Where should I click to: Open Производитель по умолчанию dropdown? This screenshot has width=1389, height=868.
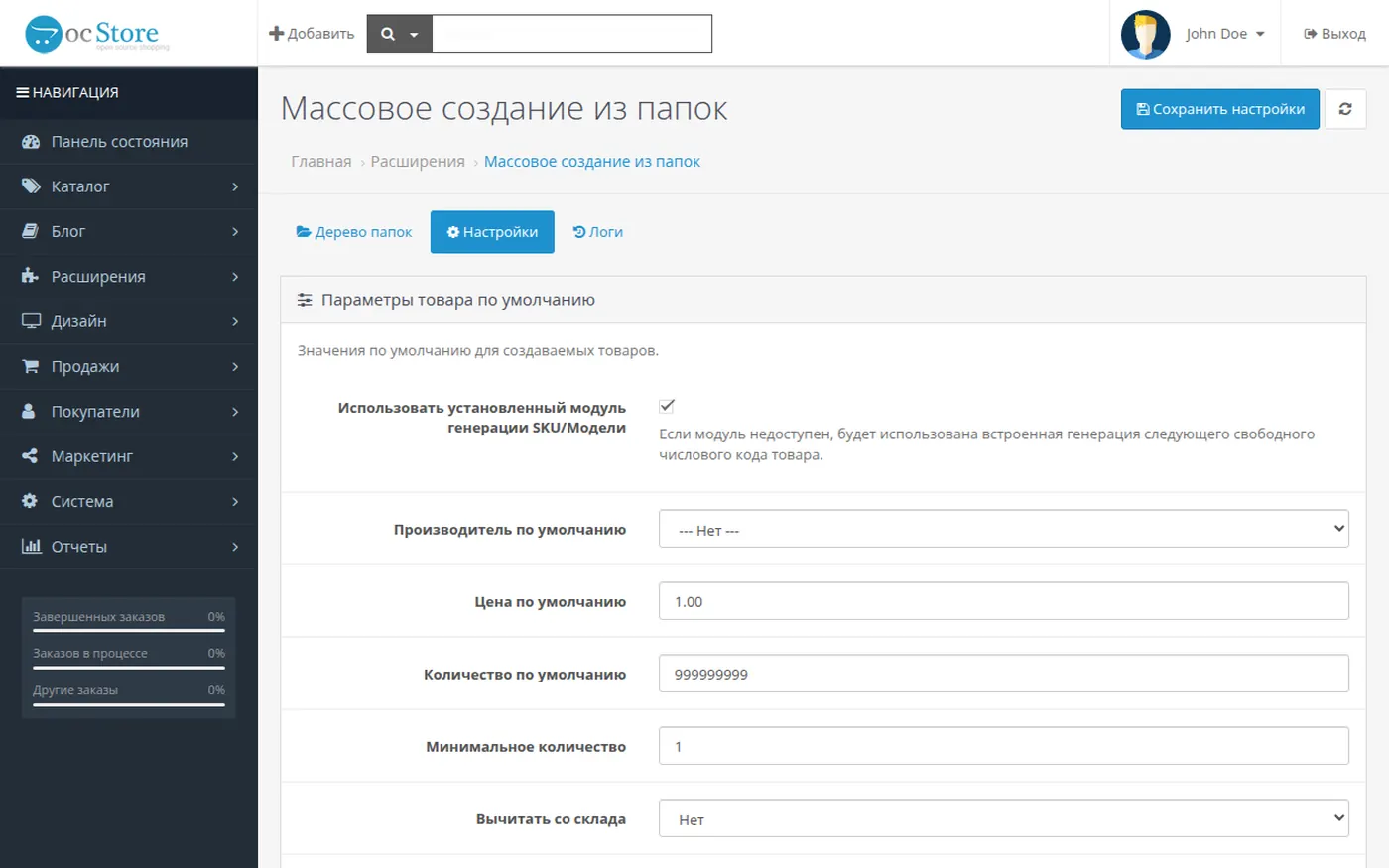pos(1004,529)
